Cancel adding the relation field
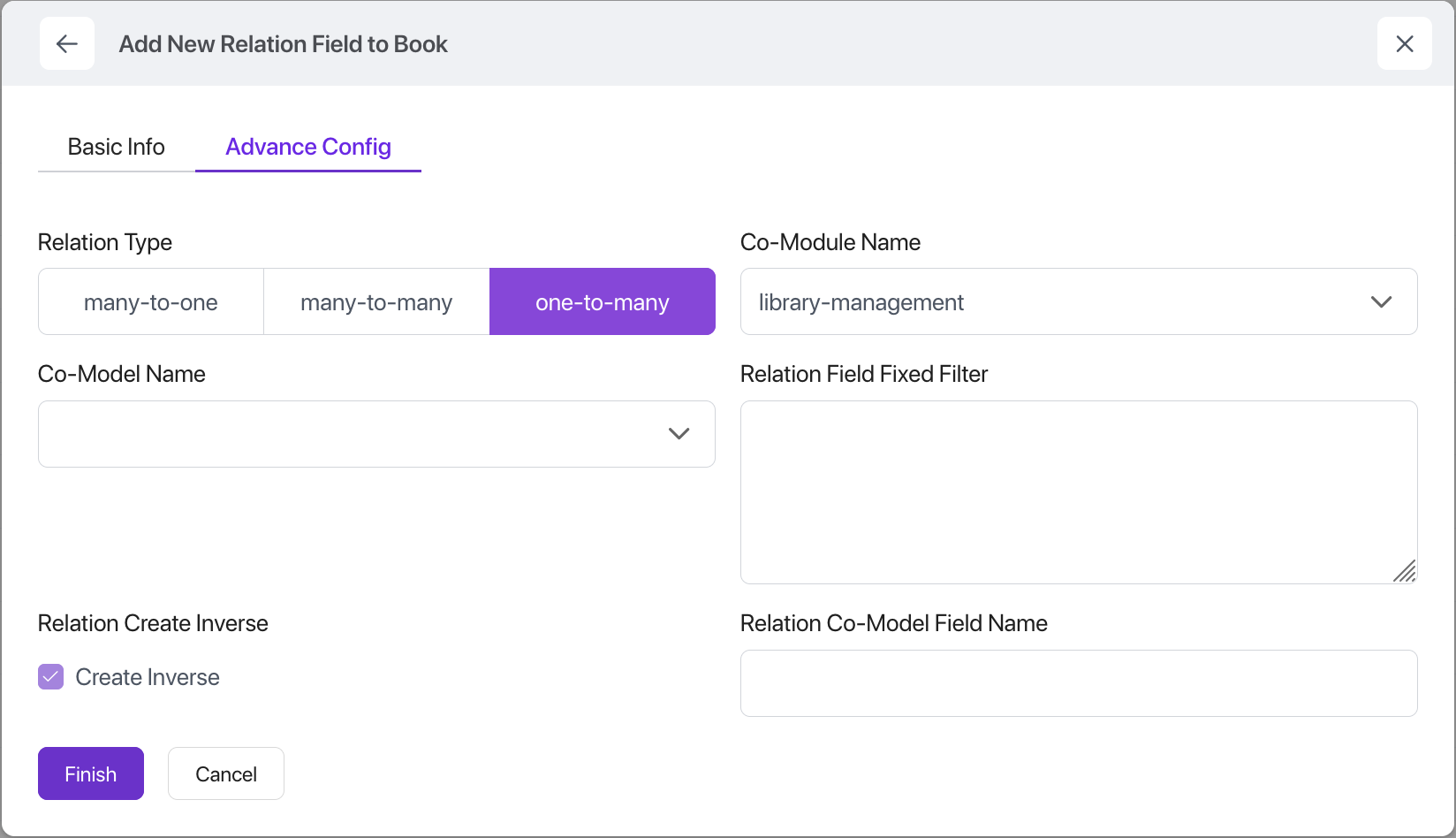Image resolution: width=1456 pixels, height=838 pixels. (x=226, y=774)
